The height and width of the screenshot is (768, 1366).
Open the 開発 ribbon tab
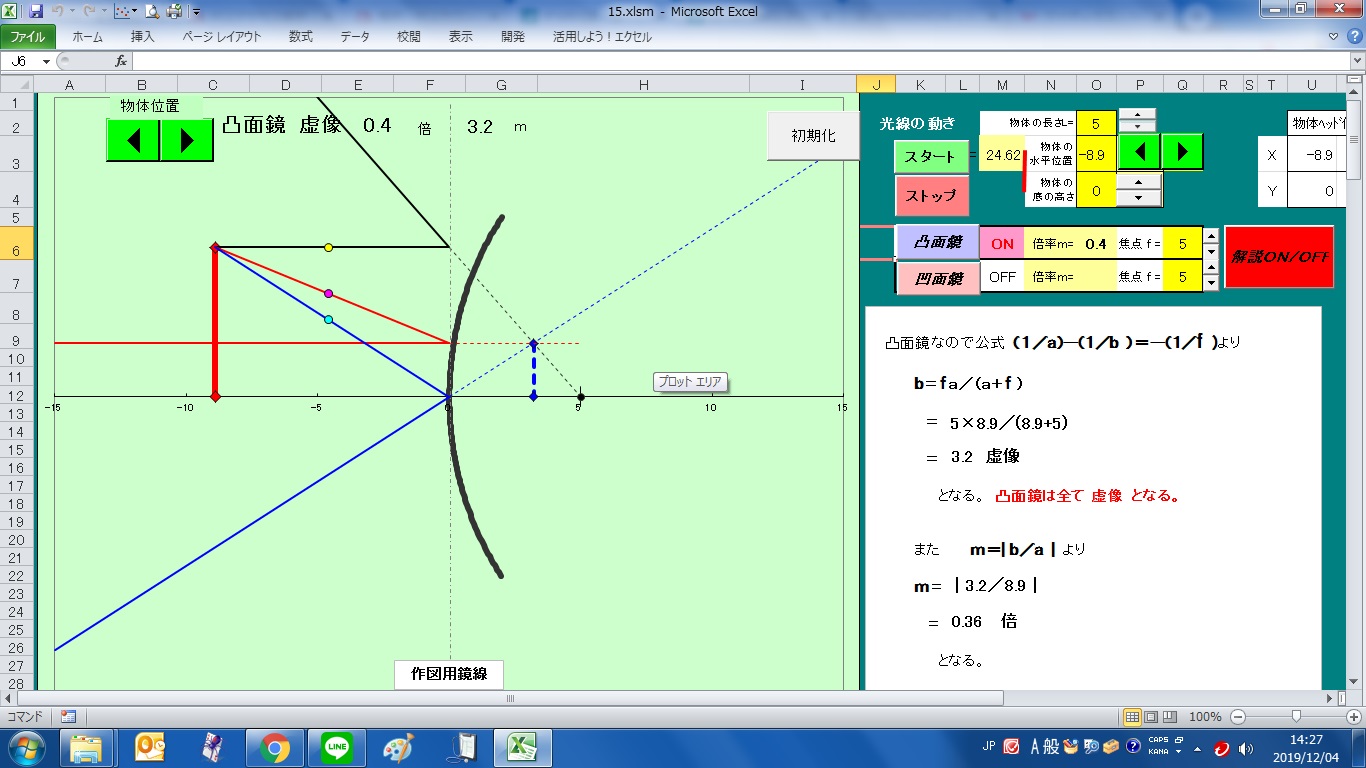pyautogui.click(x=513, y=36)
